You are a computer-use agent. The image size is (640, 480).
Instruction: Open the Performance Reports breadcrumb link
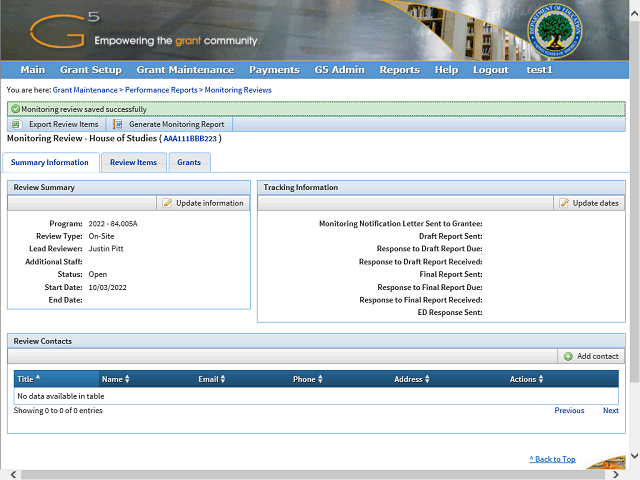(162, 90)
